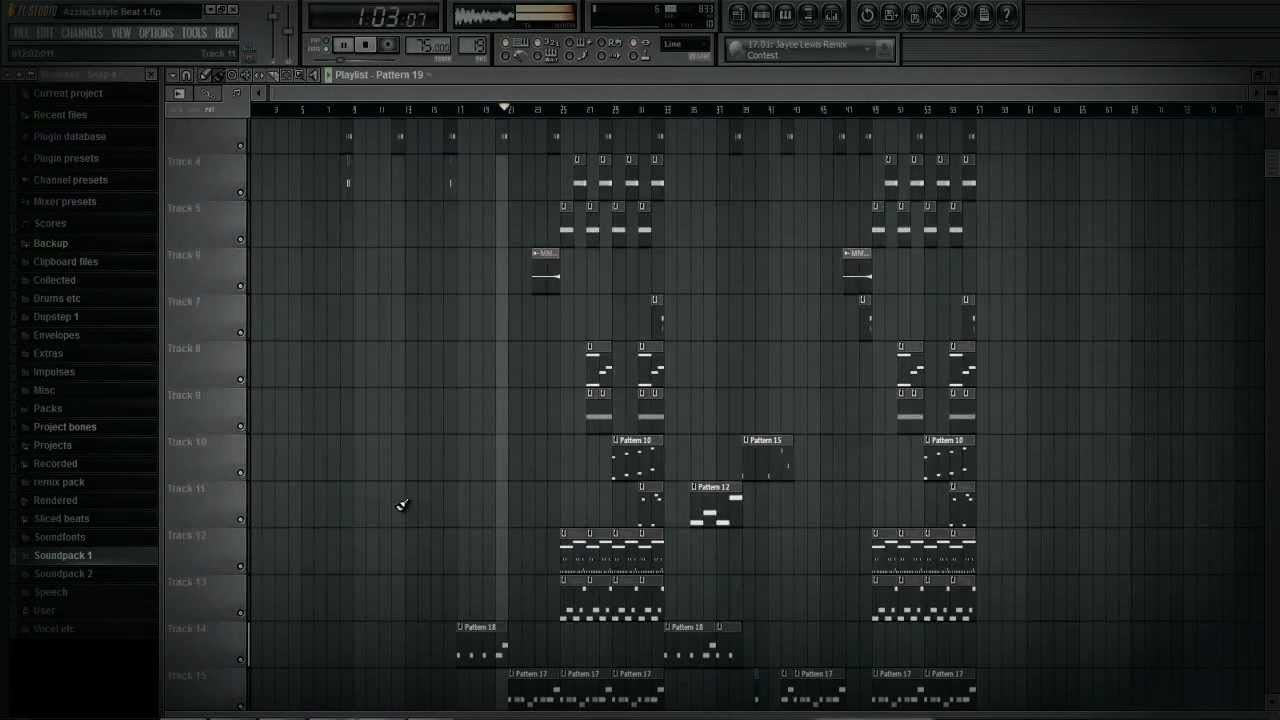The height and width of the screenshot is (720, 1280).
Task: Pick the zoom tool in playlist toolbar
Action: pos(299,75)
